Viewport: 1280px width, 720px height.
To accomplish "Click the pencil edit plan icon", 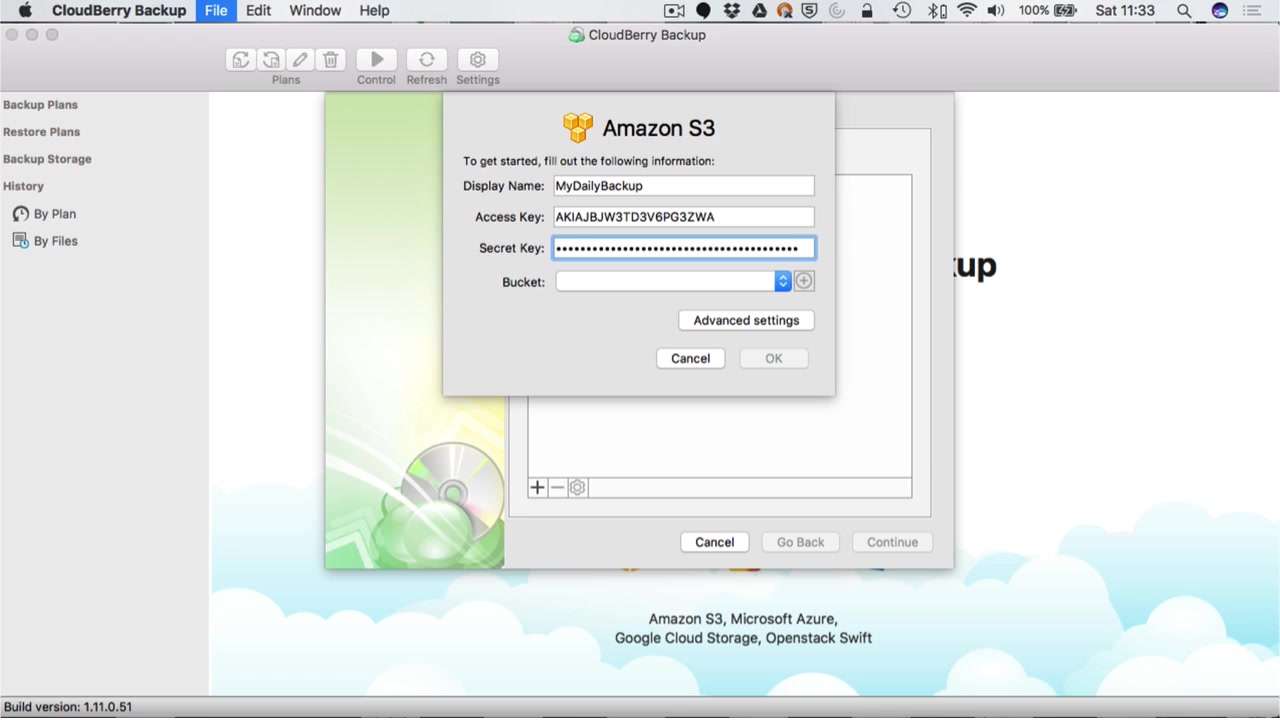I will 301,60.
